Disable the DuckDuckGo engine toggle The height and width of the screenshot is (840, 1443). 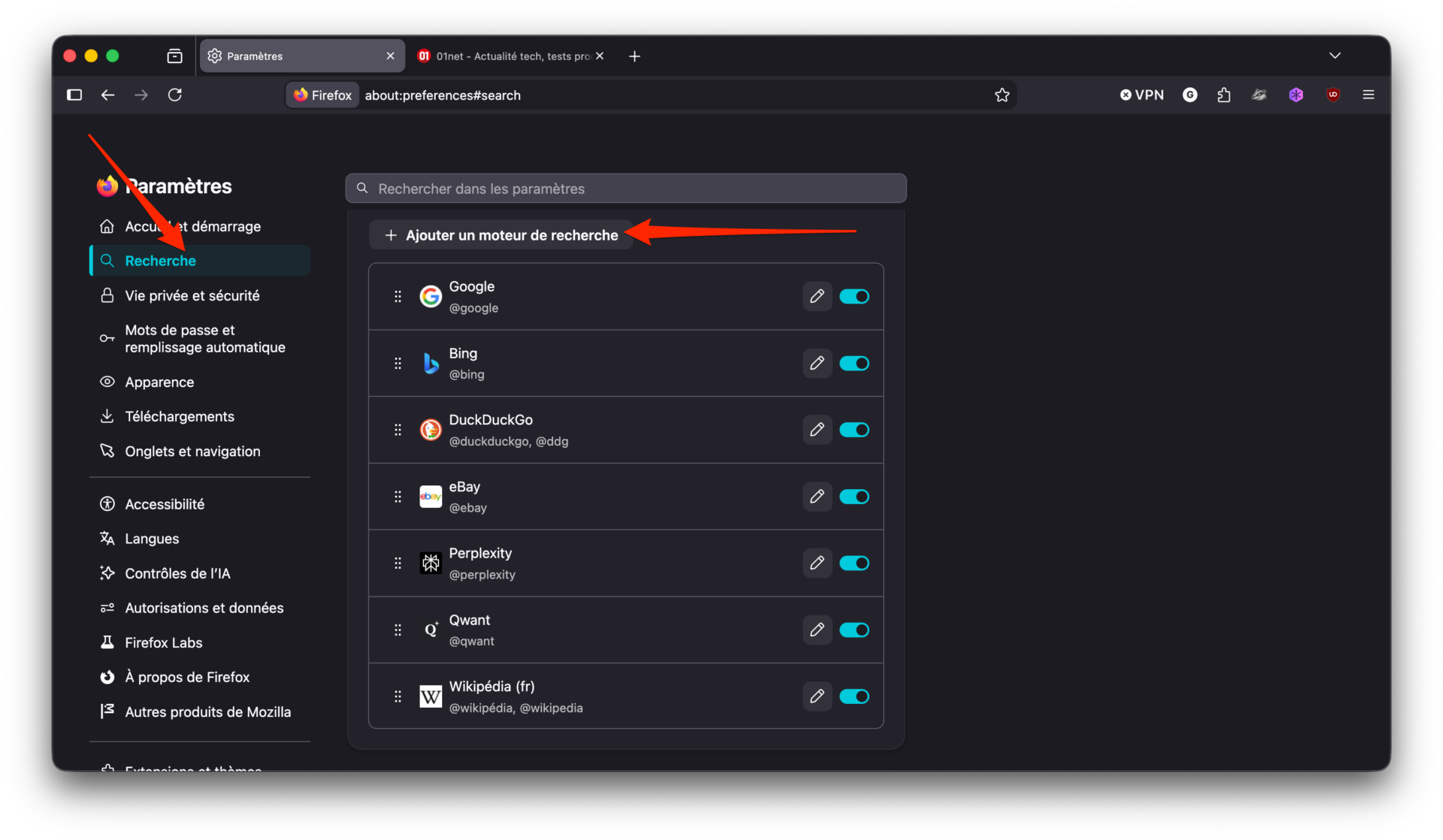point(855,430)
